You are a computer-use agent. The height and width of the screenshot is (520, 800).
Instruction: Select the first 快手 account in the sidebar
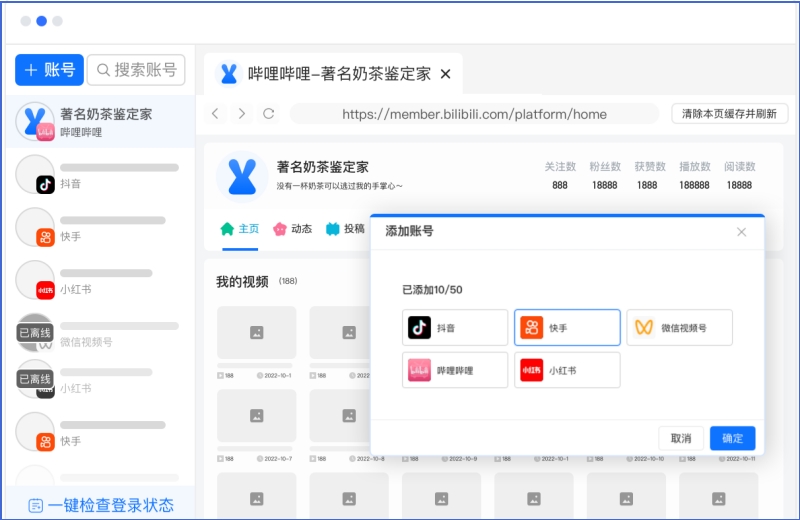coord(101,228)
